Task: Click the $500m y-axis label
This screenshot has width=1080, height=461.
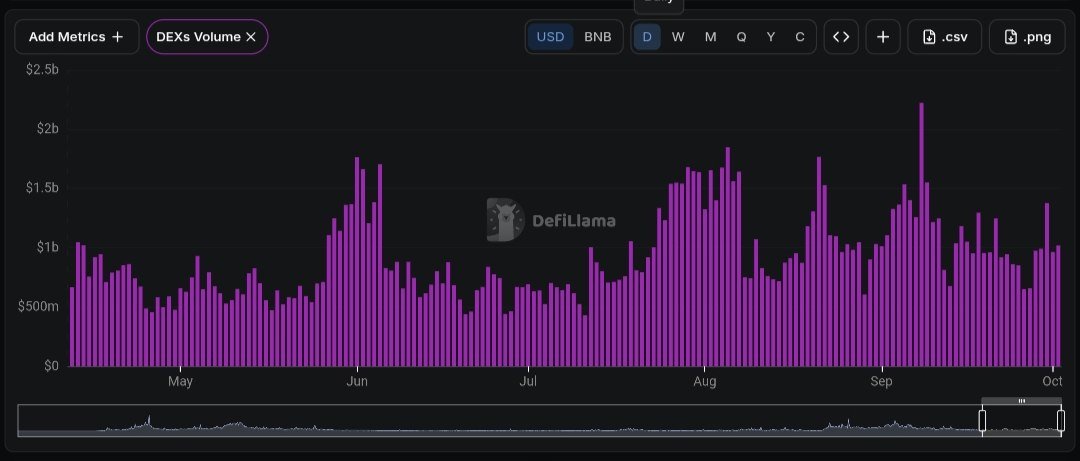Action: [x=39, y=306]
